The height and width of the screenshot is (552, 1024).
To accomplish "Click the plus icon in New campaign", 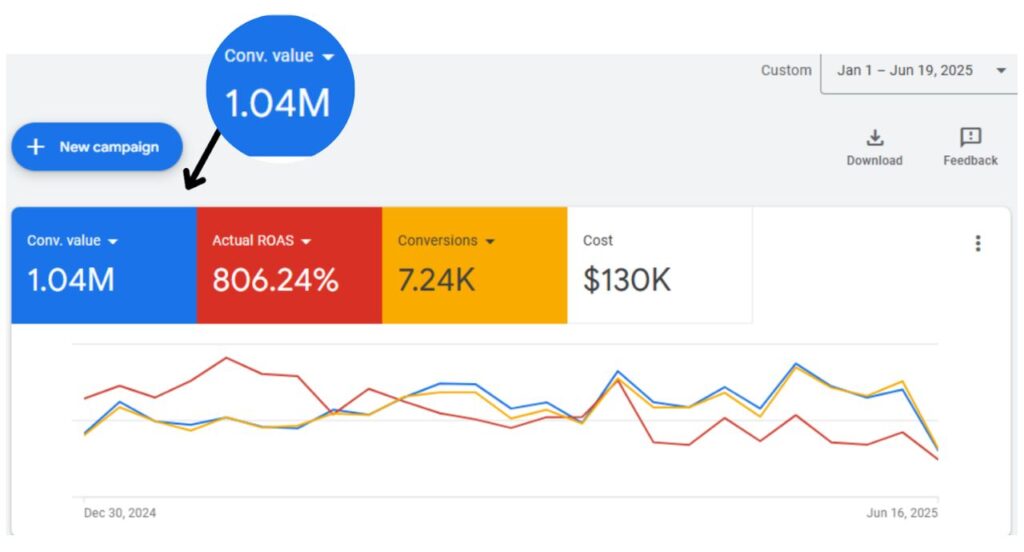I will [36, 147].
